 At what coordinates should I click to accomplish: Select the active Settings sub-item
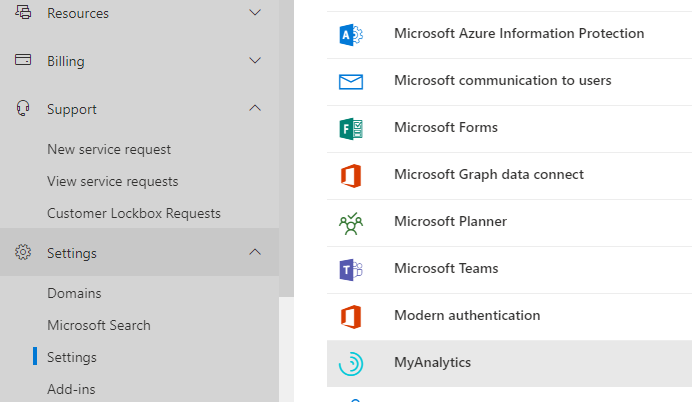click(x=71, y=357)
